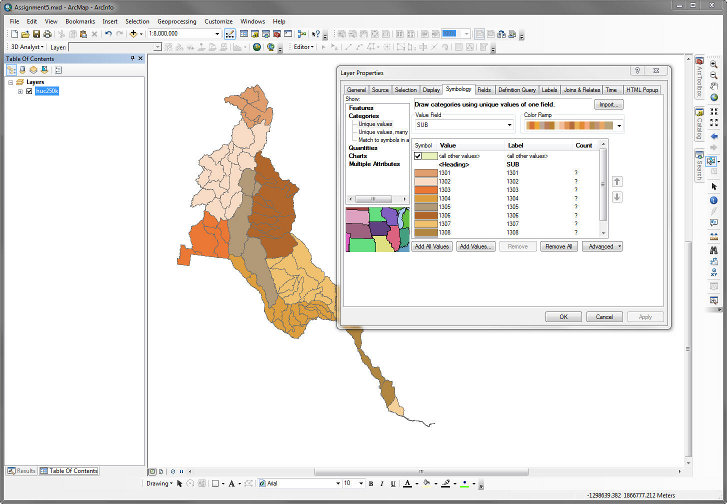Screen dimensions: 727x504
Task: Open the Bookmarks menu
Action: (80, 21)
